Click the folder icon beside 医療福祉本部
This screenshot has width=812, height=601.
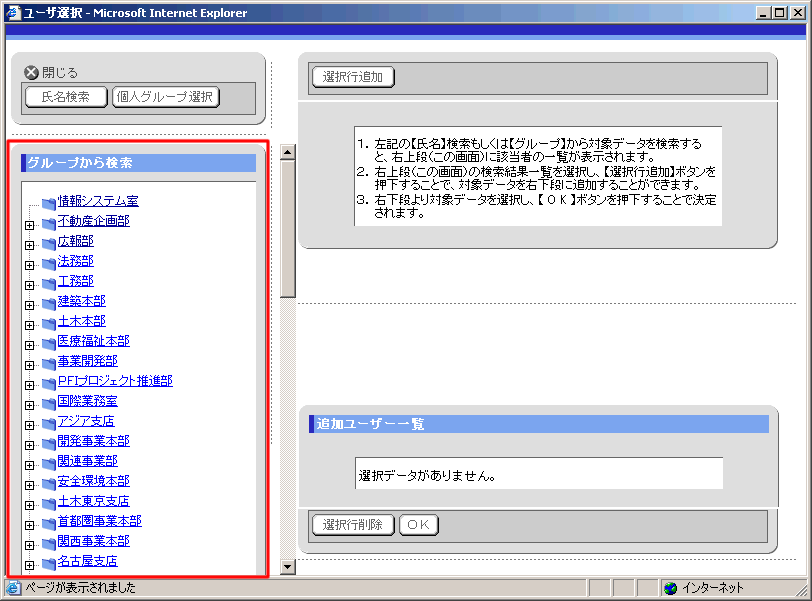pos(49,344)
